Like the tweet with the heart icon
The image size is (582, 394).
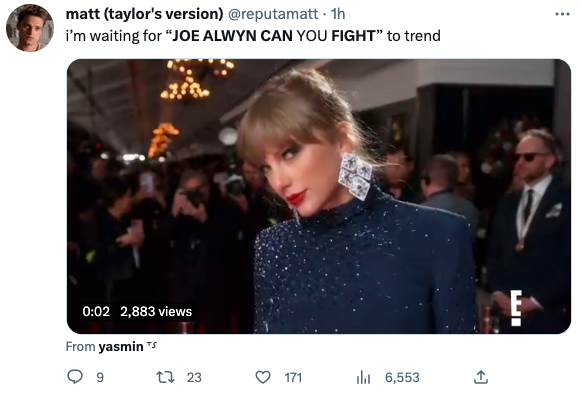tap(263, 377)
